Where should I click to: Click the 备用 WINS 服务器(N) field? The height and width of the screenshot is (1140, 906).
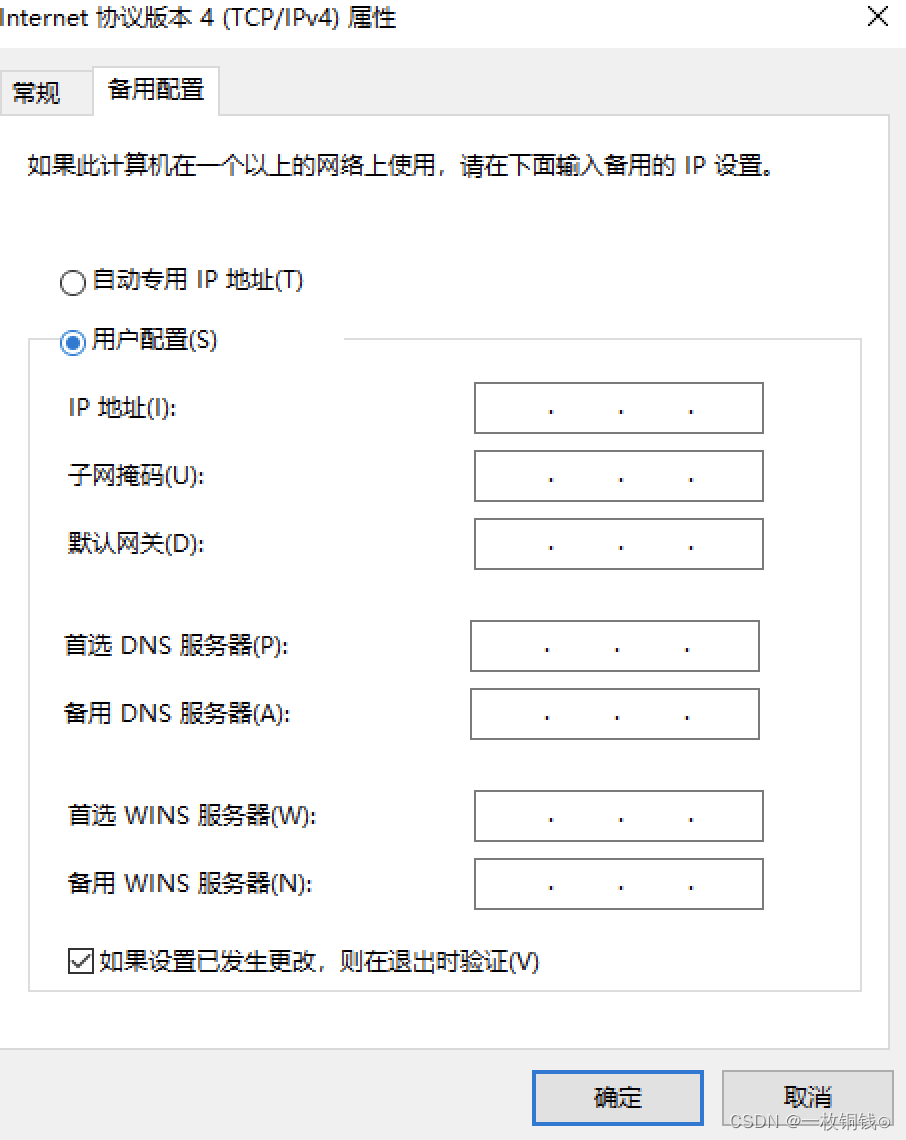click(618, 884)
